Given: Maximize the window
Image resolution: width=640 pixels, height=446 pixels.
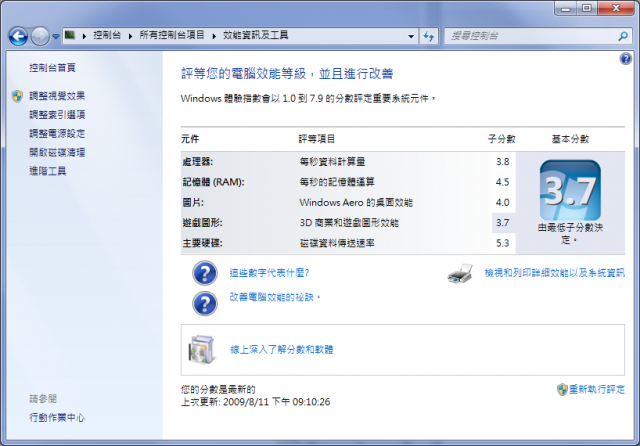Looking at the screenshot, I should click(x=587, y=8).
